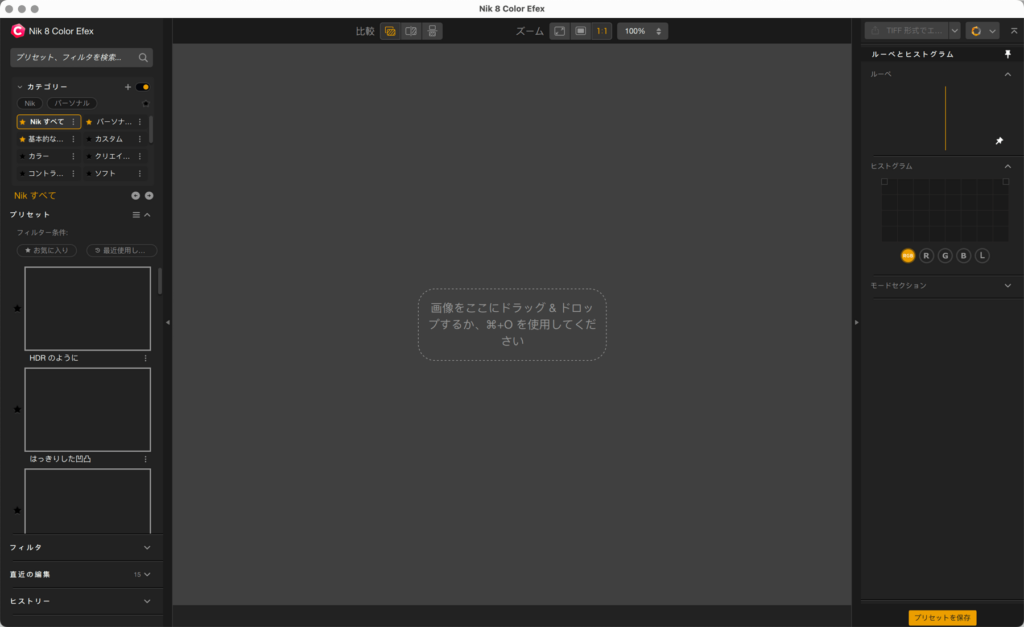Toggle favorite star on ソフト category

89,173
